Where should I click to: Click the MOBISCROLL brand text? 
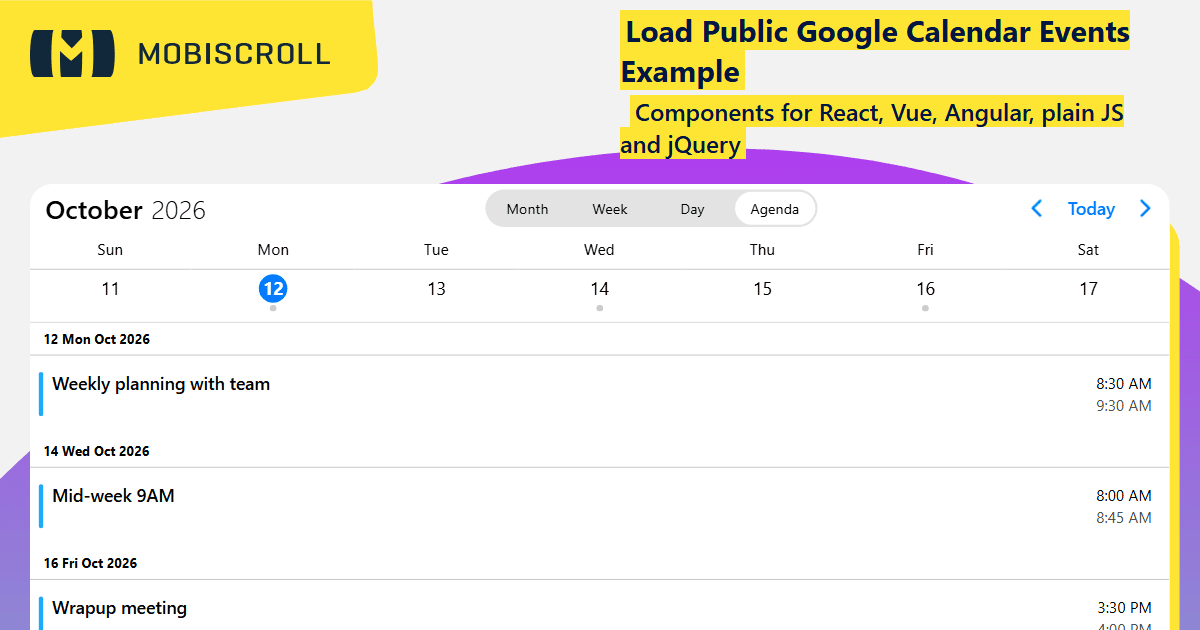pos(234,54)
